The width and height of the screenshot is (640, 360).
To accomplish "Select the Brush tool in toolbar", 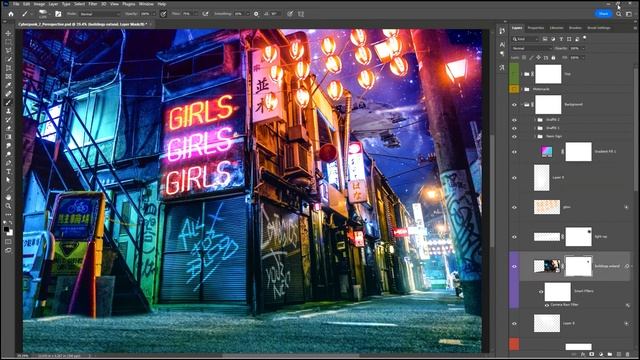I will pos(8,102).
